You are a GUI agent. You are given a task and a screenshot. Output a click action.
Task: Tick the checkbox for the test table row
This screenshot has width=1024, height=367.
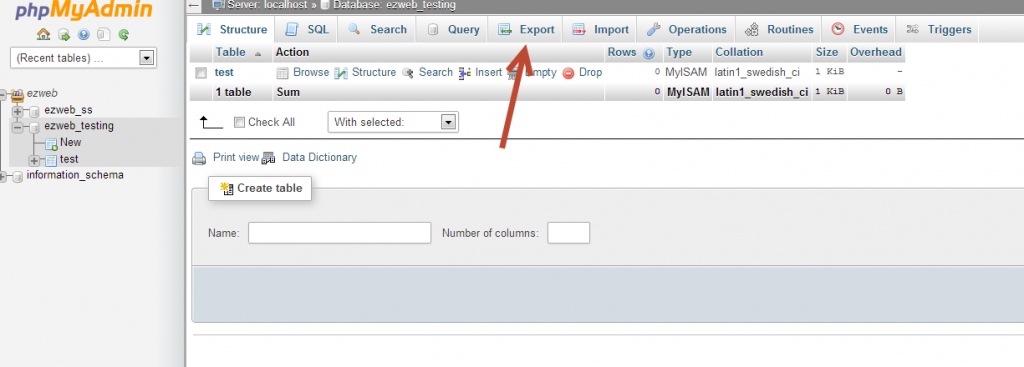click(x=202, y=73)
